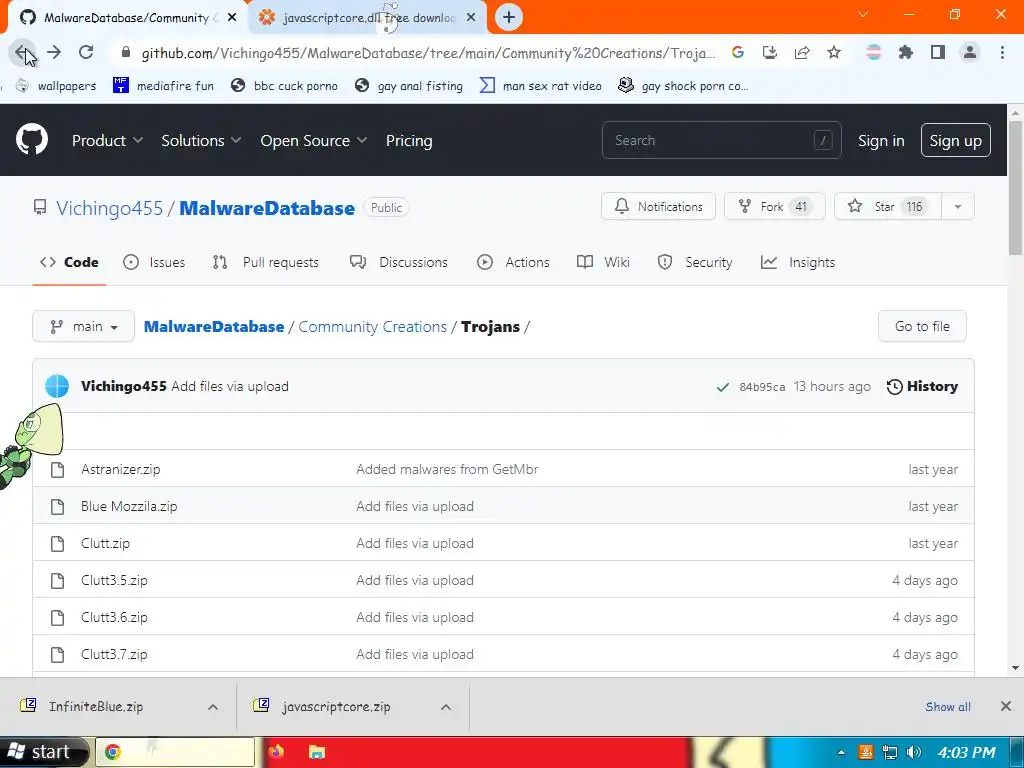1024x768 pixels.
Task: Toggle the browser side panel icon
Action: click(x=938, y=52)
